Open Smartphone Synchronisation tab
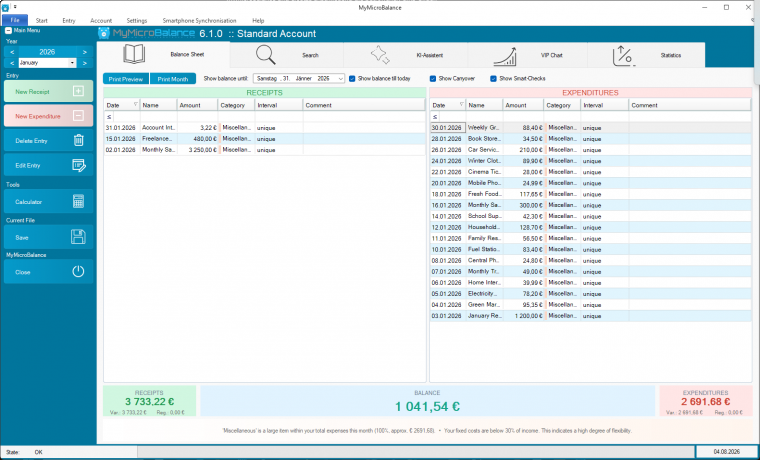The image size is (760, 460). [199, 20]
